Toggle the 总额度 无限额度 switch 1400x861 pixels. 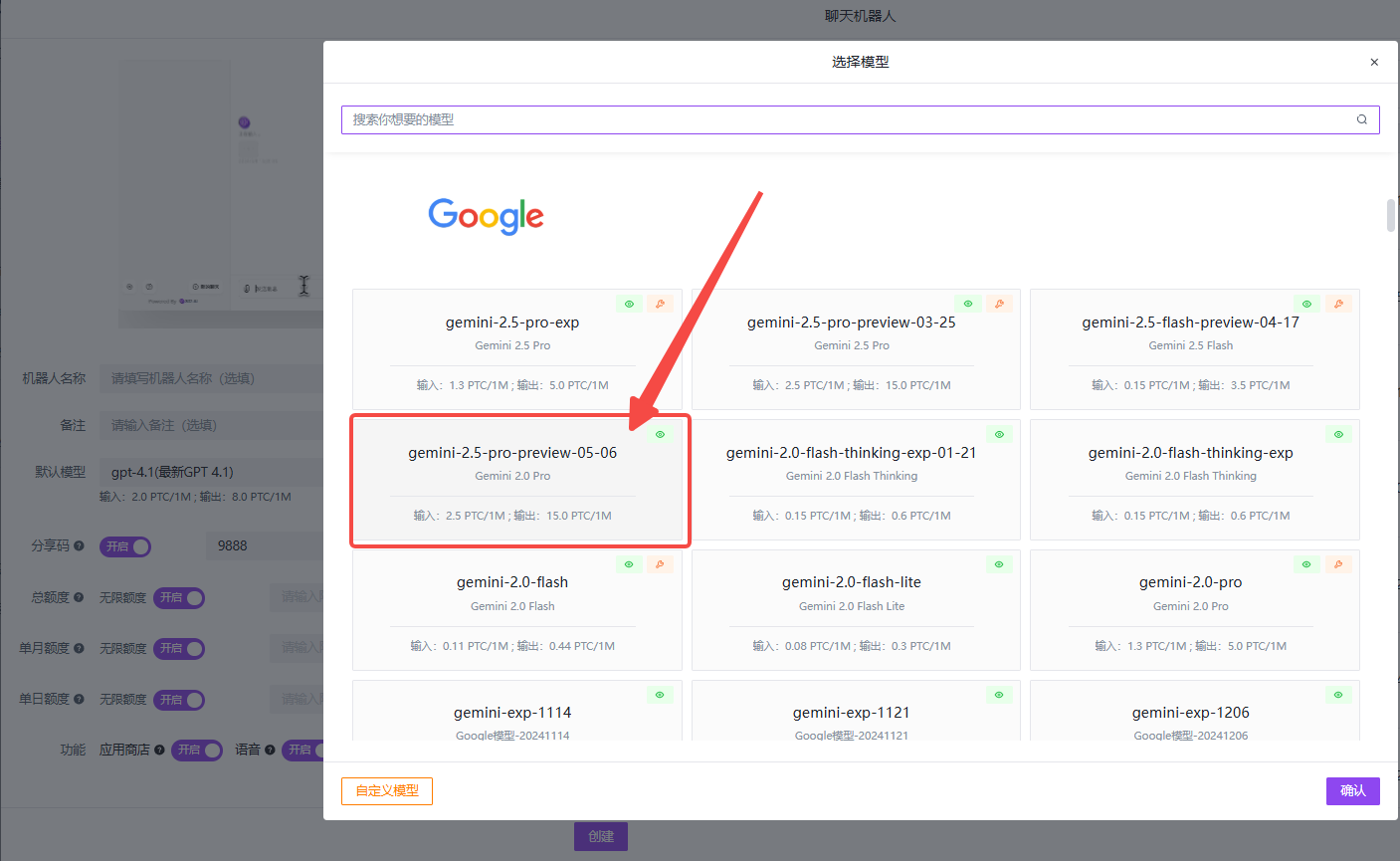[179, 598]
